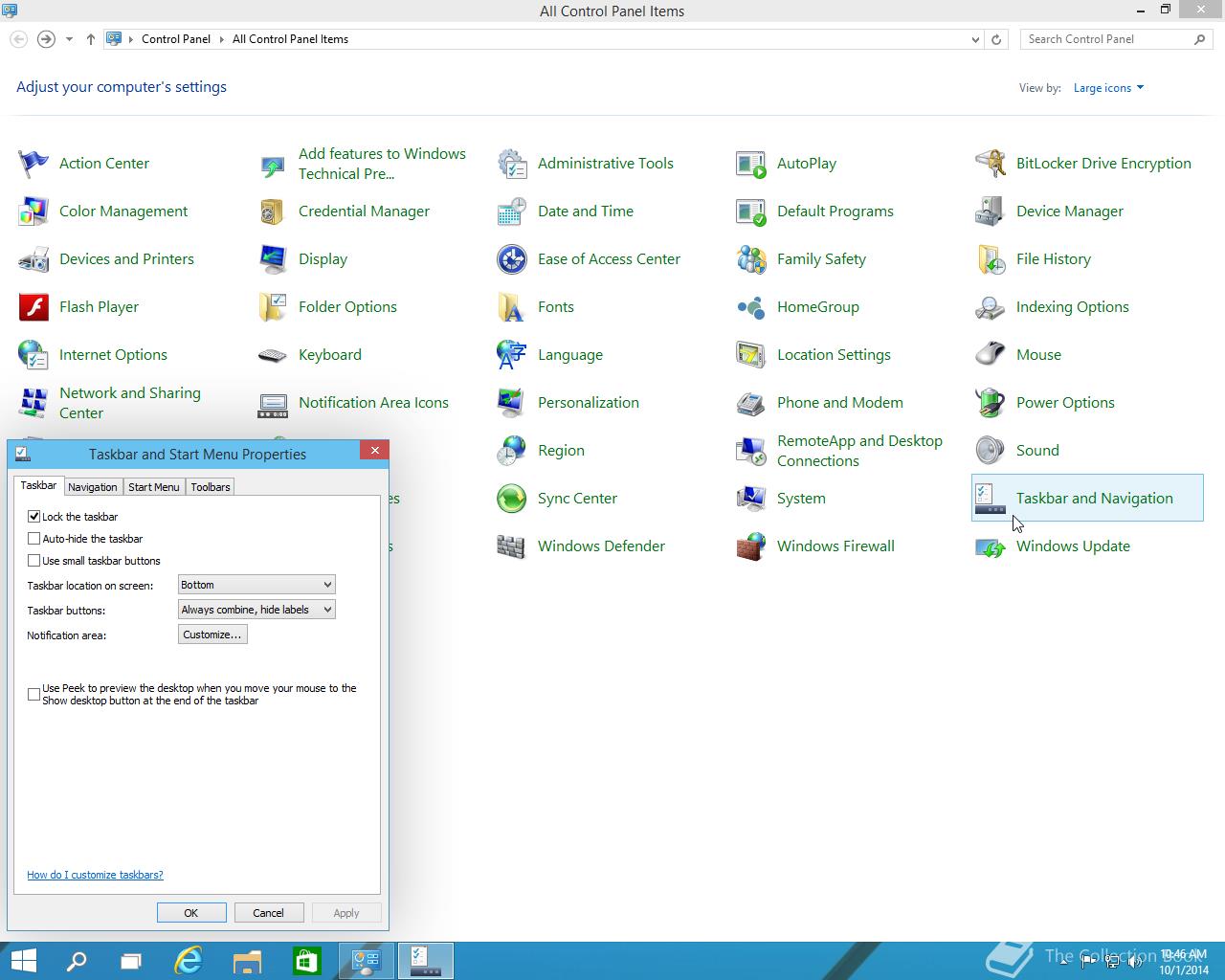Image resolution: width=1225 pixels, height=980 pixels.
Task: Enable Auto-hide the taskbar
Action: point(34,539)
